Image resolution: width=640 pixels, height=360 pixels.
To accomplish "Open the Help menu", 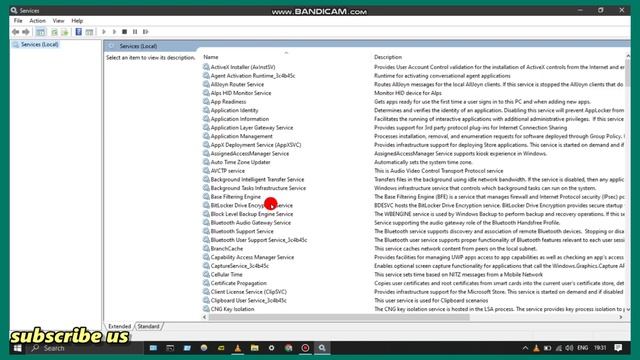I will point(77,20).
